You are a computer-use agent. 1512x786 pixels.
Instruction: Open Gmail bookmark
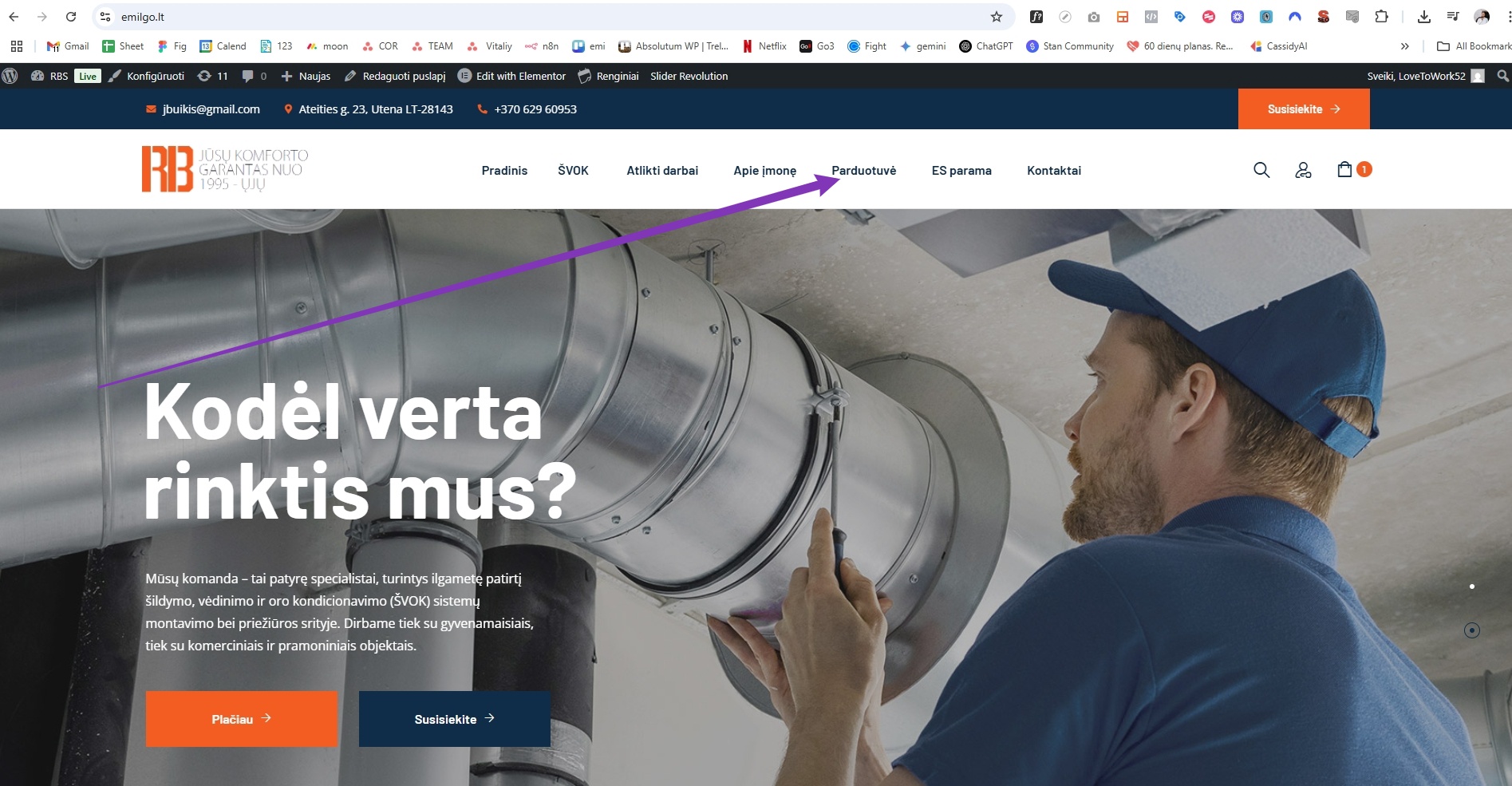68,46
